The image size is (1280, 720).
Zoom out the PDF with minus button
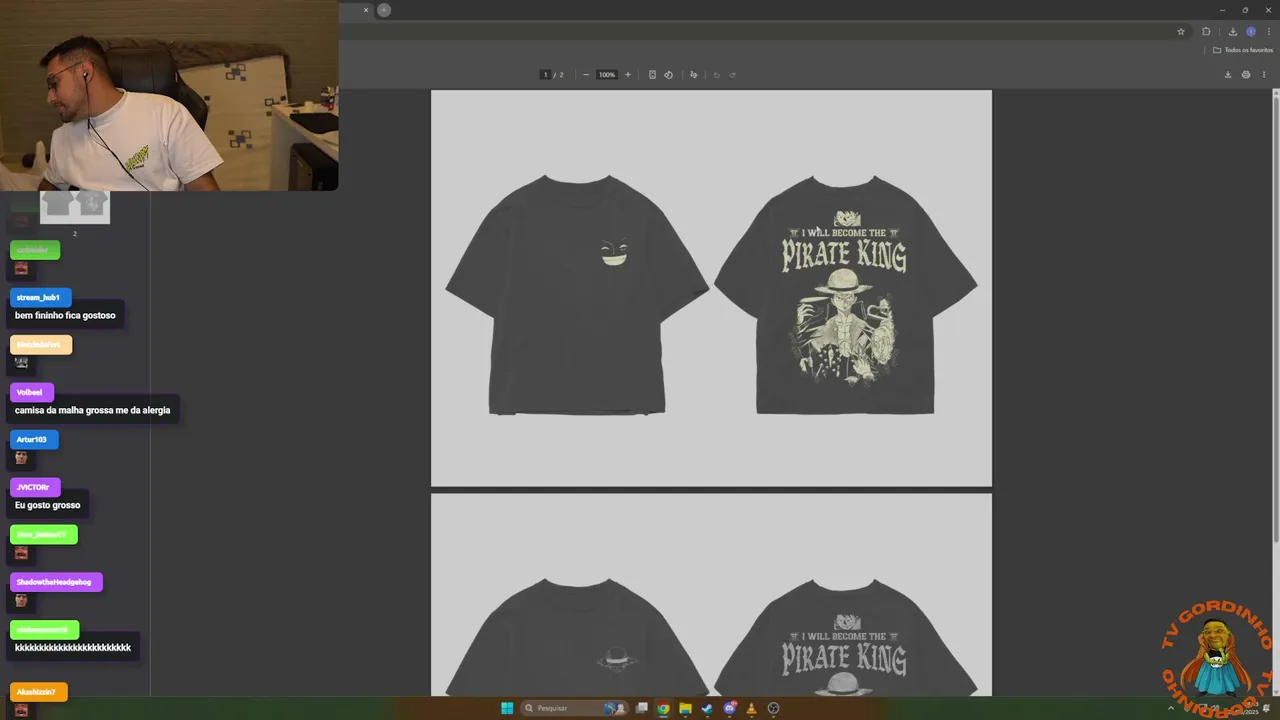(586, 75)
